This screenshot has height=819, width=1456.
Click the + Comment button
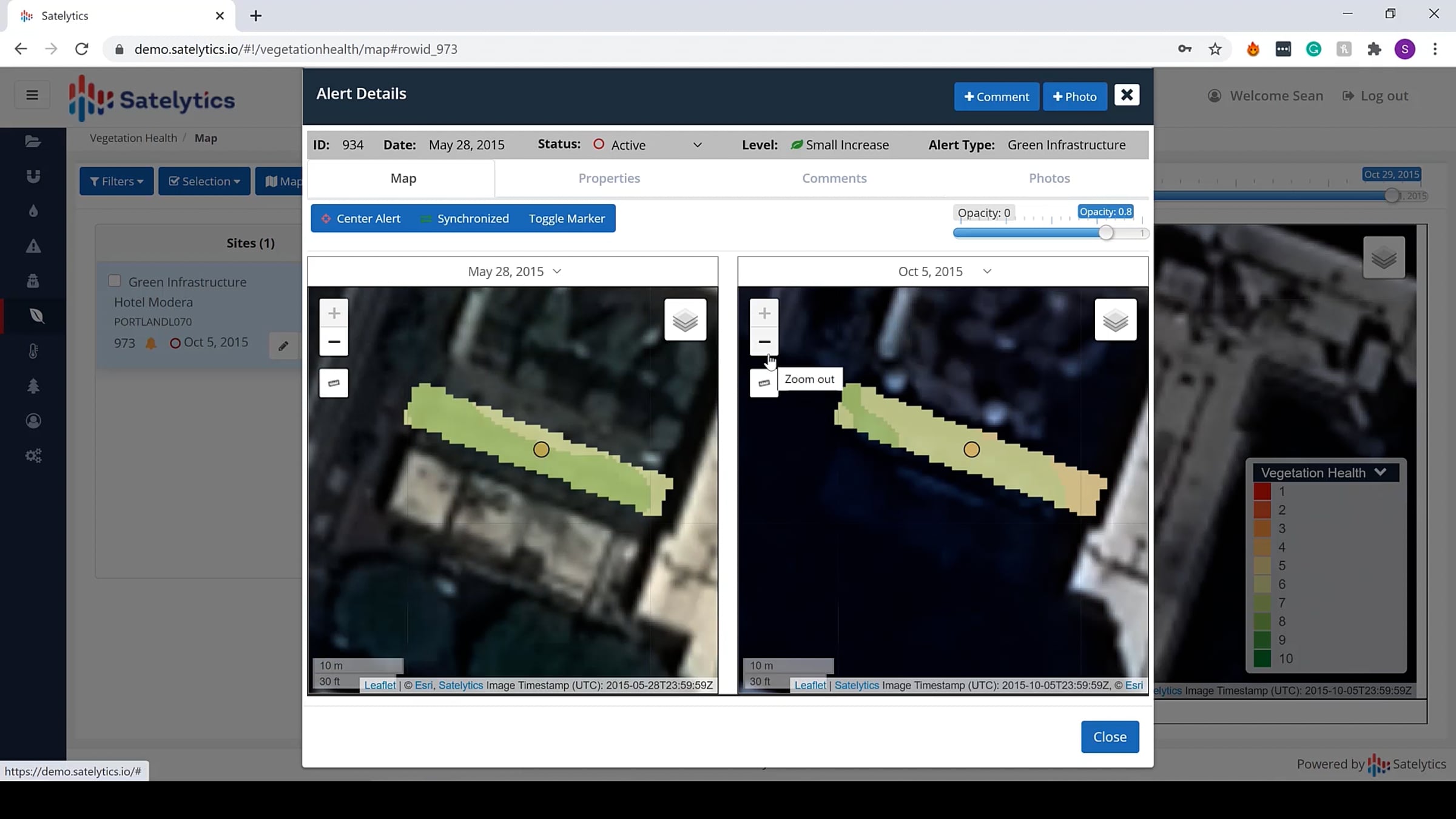996,96
